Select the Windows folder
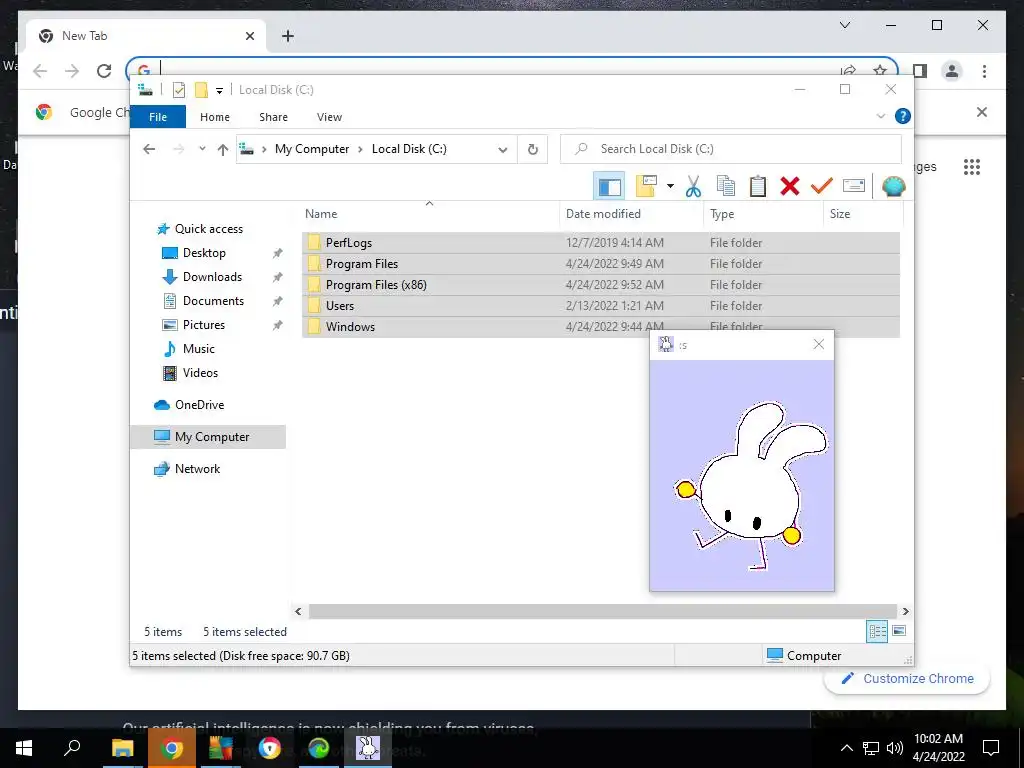1024x768 pixels. tap(601, 327)
